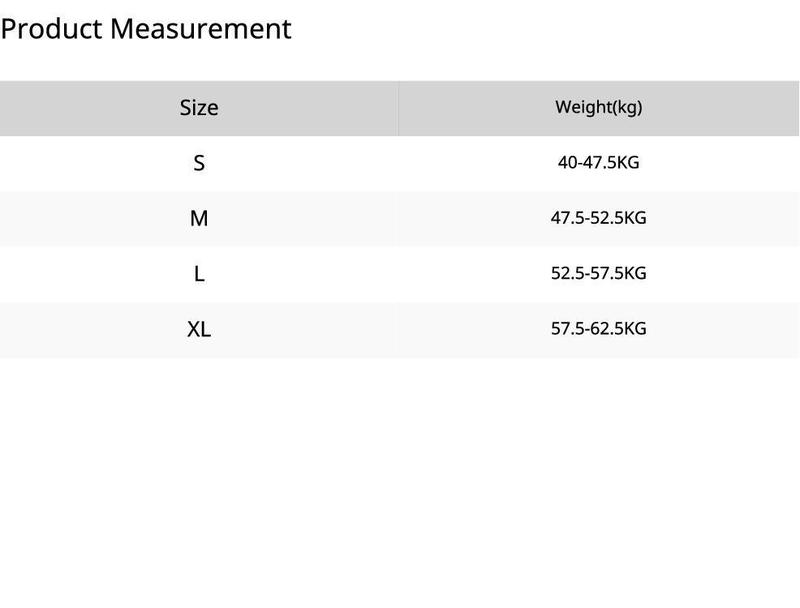Click the blank white area below the table
The width and height of the screenshot is (800, 608).
(x=400, y=482)
